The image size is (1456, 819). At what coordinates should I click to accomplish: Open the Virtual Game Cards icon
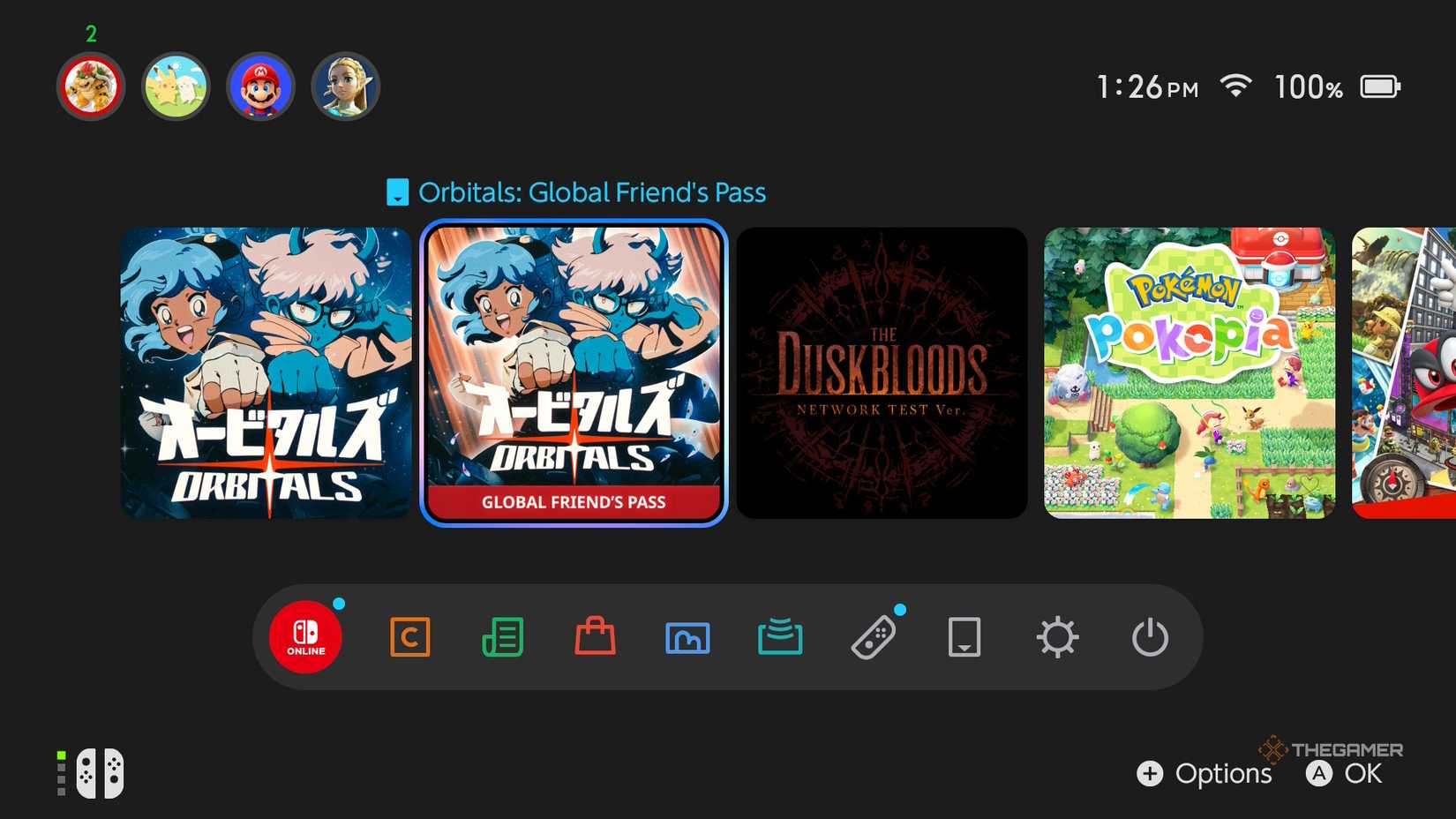pyautogui.click(x=964, y=636)
